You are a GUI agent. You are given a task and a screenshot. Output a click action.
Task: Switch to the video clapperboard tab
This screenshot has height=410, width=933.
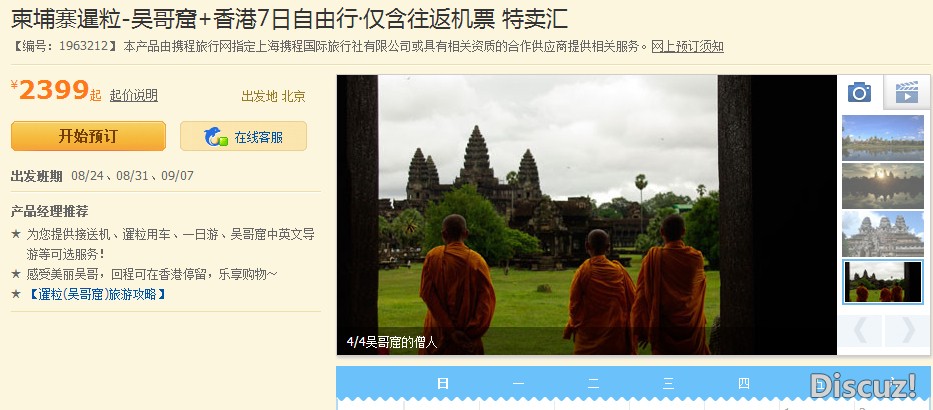[x=907, y=92]
